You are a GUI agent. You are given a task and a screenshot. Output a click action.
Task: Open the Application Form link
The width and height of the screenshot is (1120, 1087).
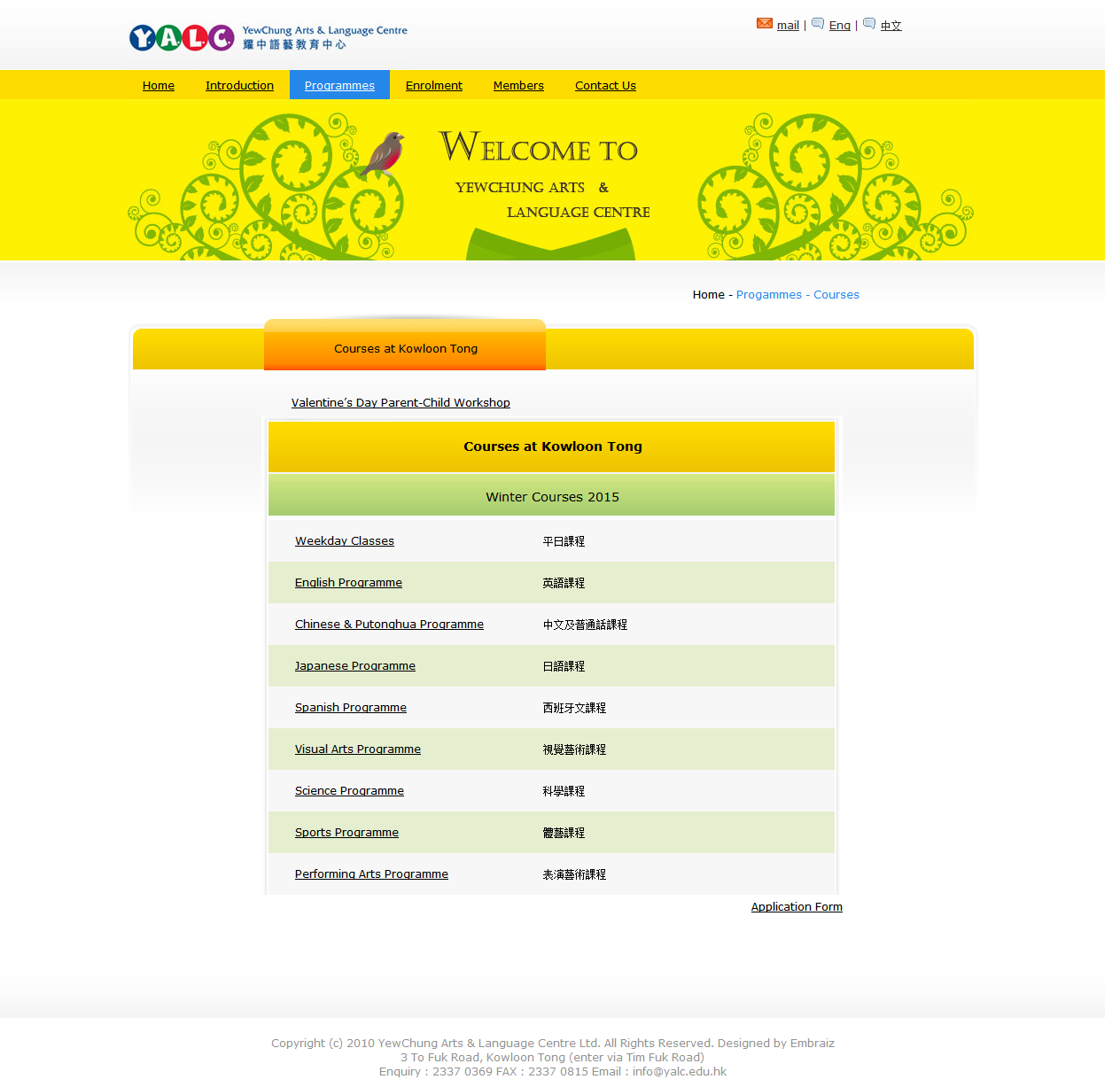pyautogui.click(x=797, y=907)
